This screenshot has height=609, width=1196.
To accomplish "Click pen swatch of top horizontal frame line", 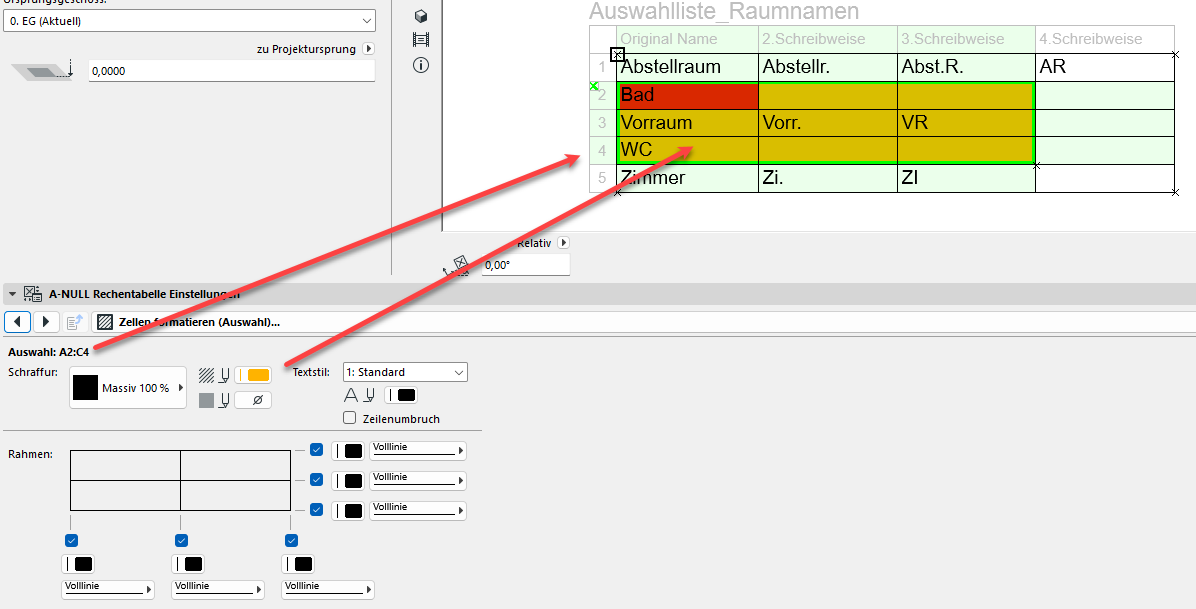I will [x=348, y=450].
